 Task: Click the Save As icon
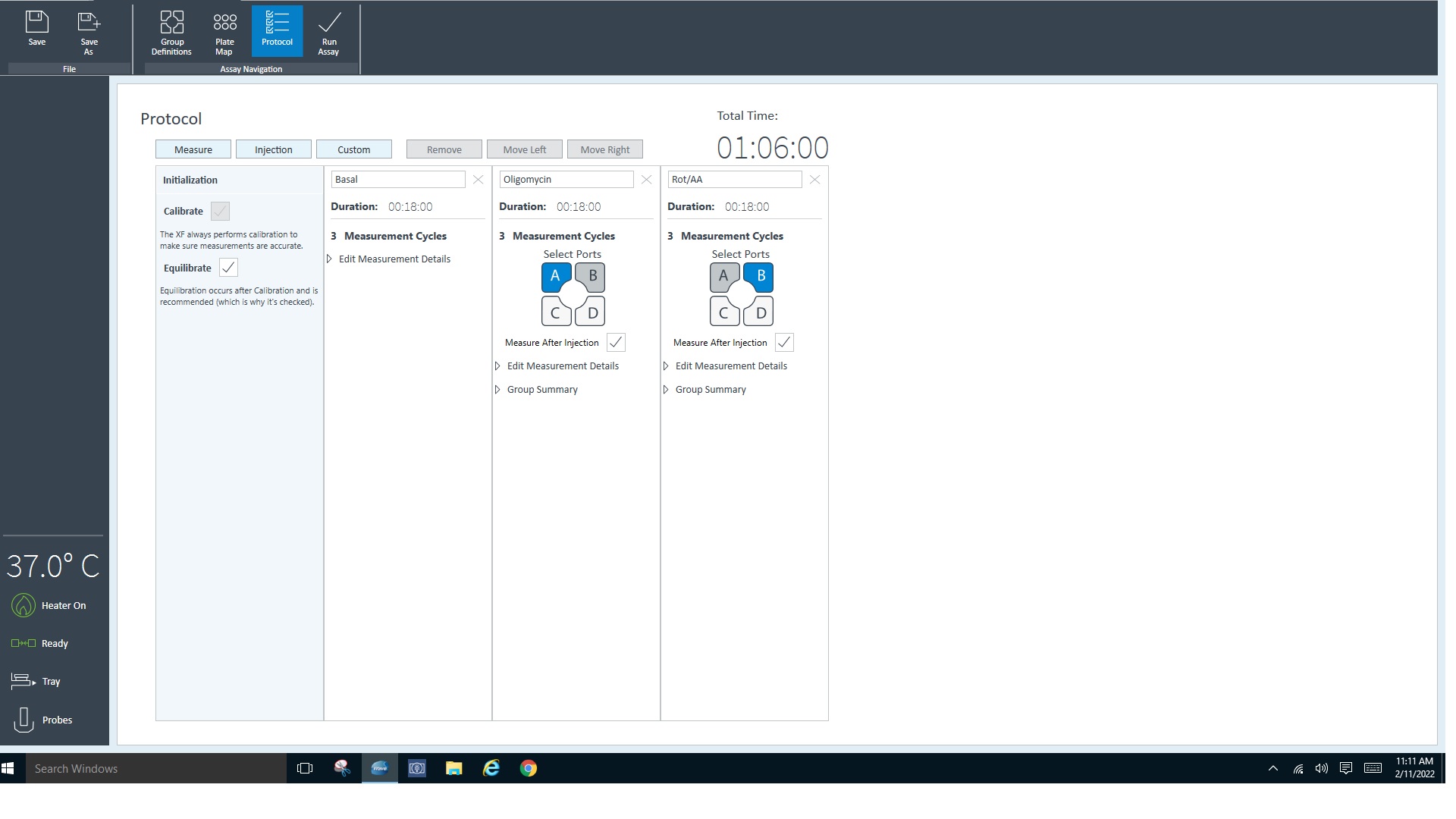click(x=89, y=23)
